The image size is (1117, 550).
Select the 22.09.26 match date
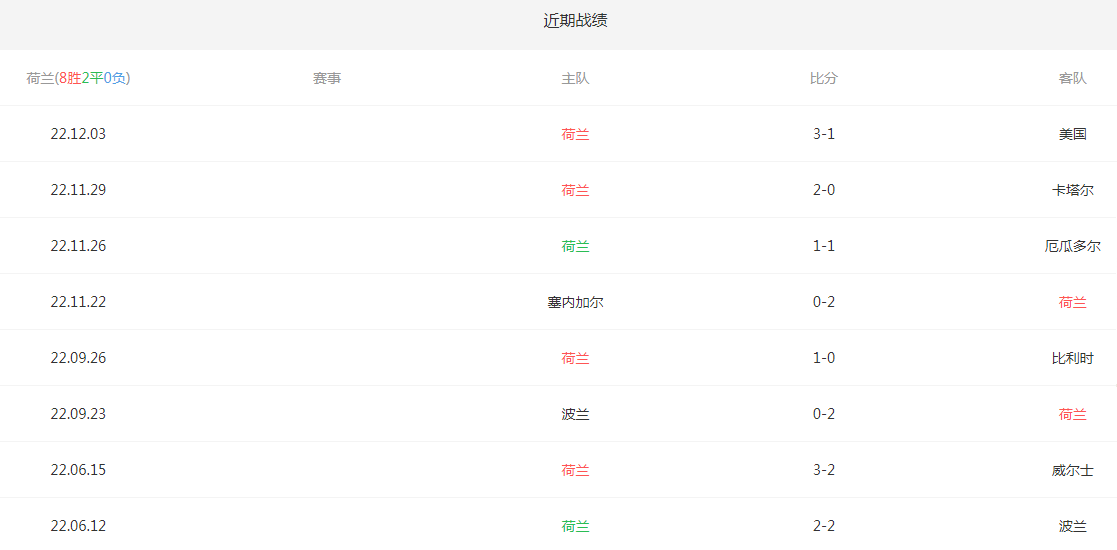[x=78, y=358]
